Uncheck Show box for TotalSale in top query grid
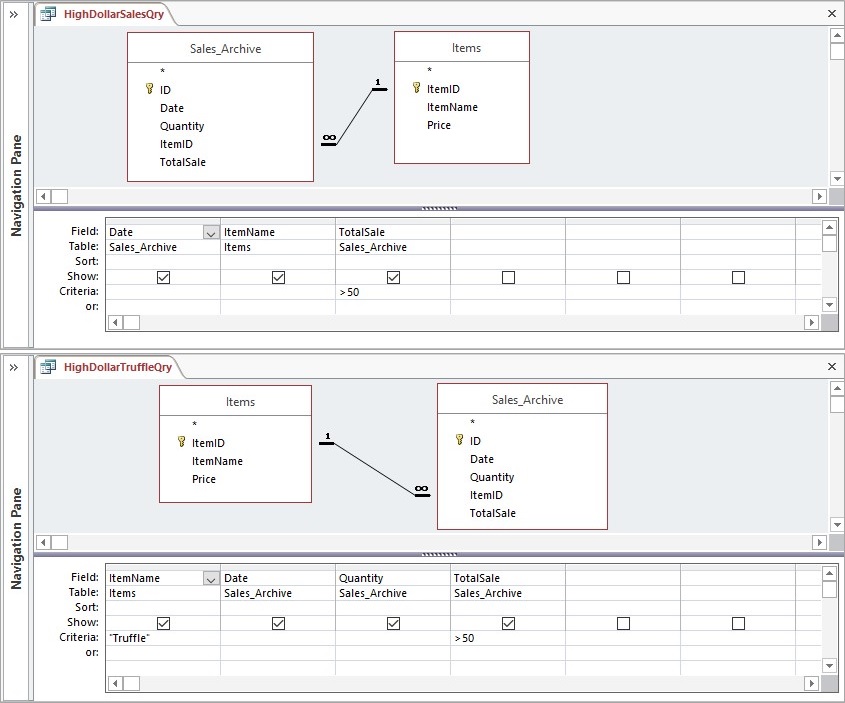Image resolution: width=845 pixels, height=703 pixels. click(393, 277)
